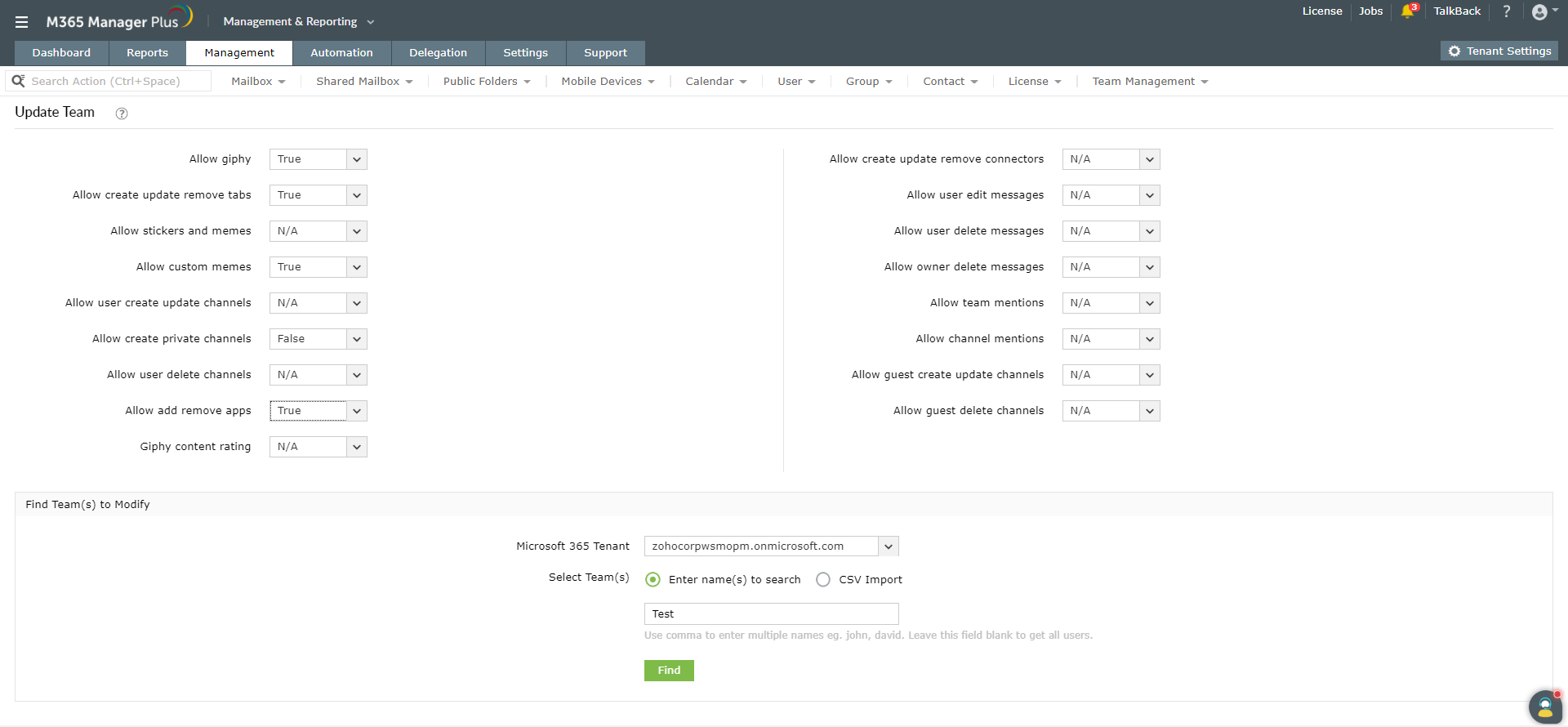Go to the Automation tab
The width and height of the screenshot is (1568, 727).
click(341, 53)
